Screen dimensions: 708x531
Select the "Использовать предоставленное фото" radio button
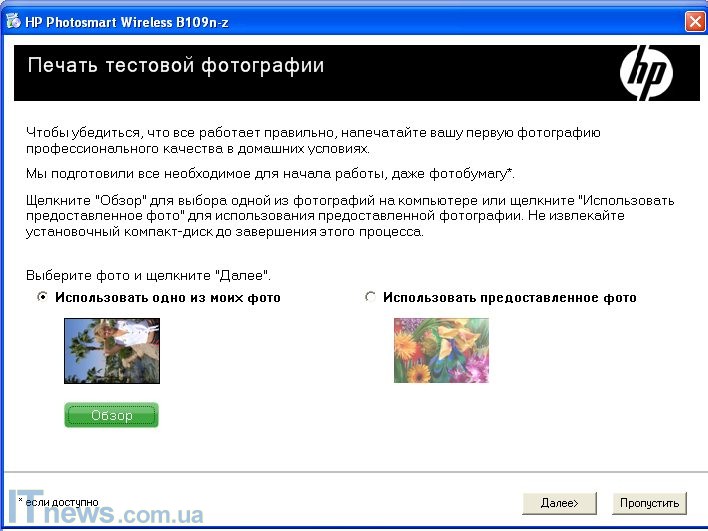coord(371,297)
